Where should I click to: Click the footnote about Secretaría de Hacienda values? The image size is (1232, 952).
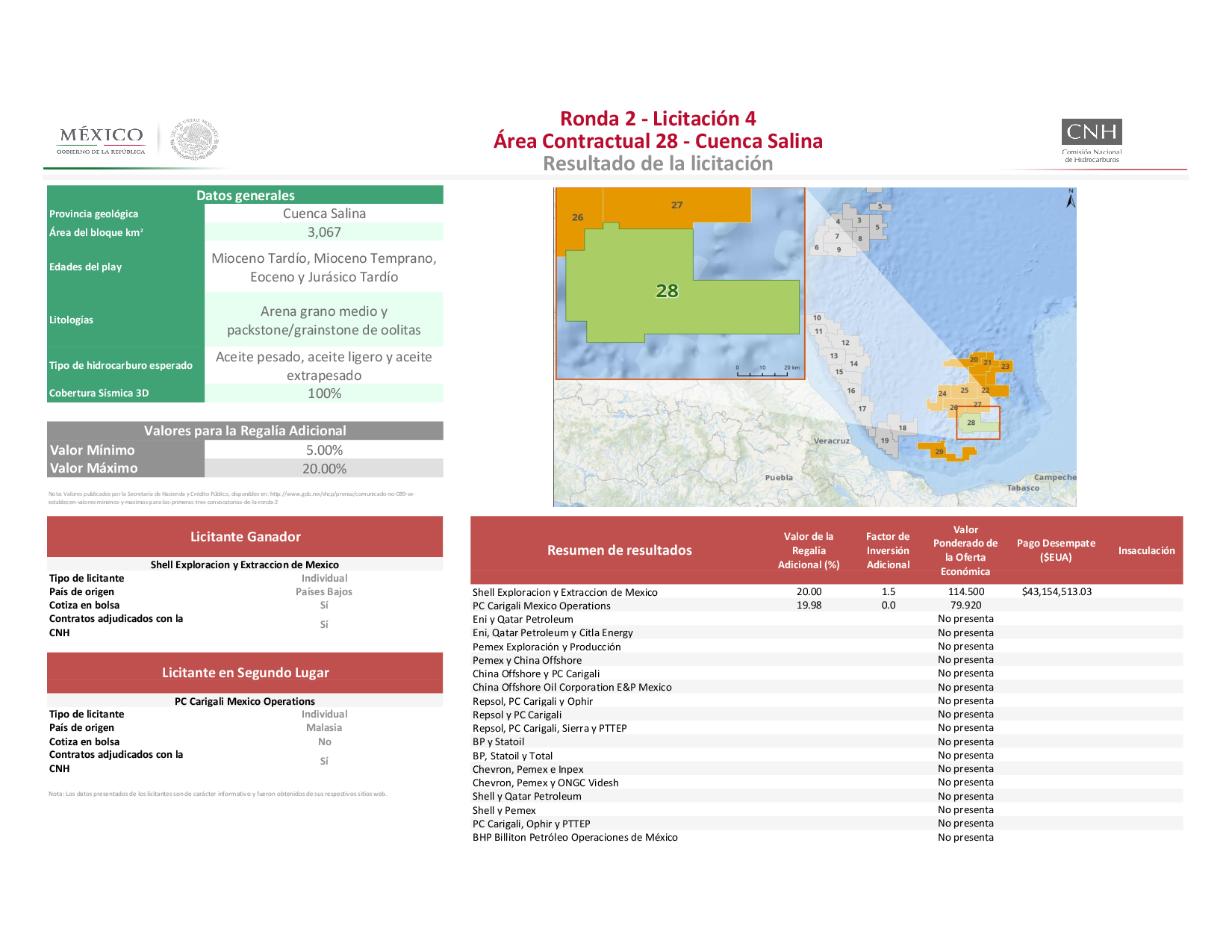[231, 497]
